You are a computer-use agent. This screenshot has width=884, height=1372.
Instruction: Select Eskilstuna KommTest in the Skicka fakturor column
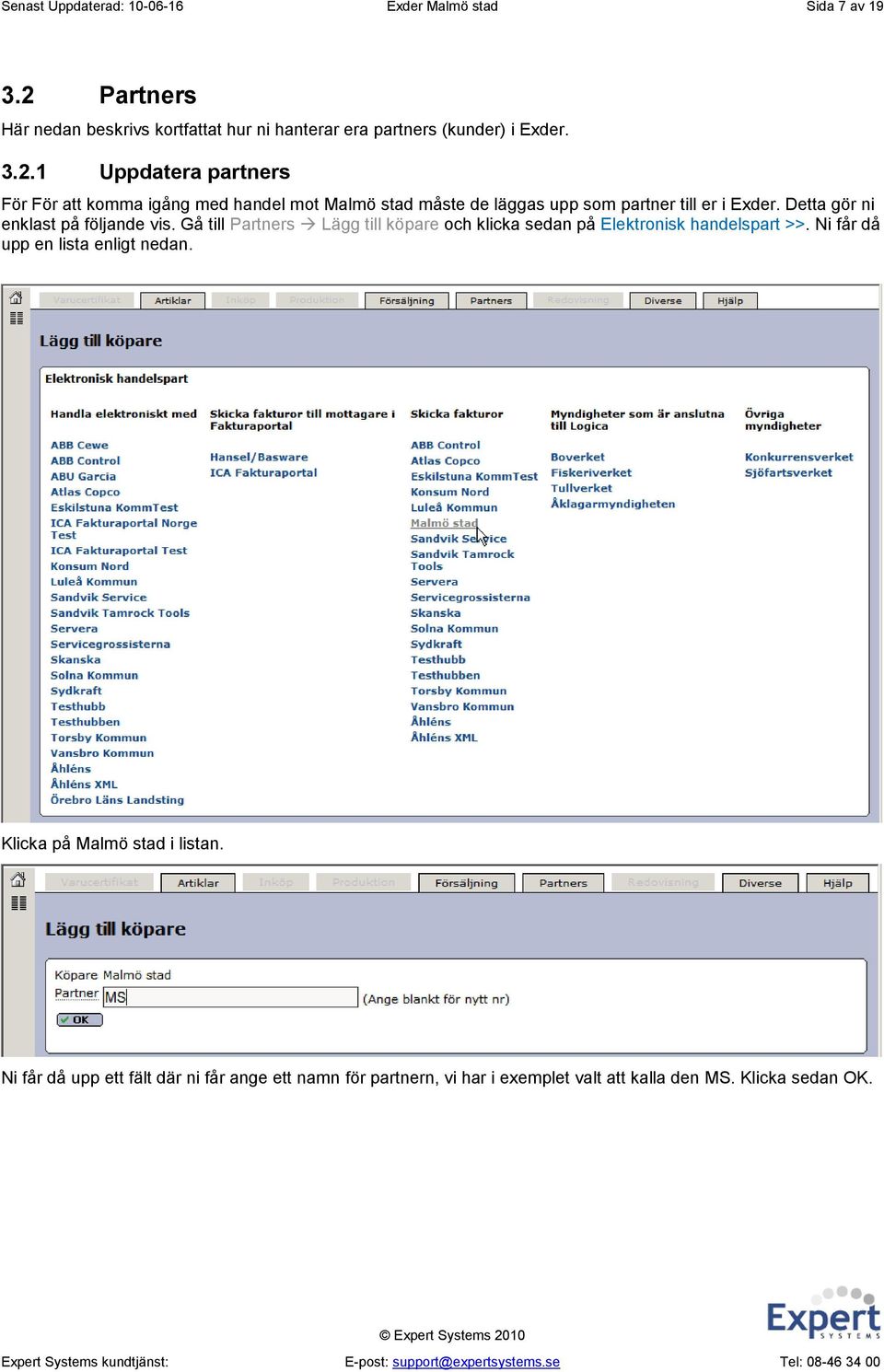tap(474, 477)
